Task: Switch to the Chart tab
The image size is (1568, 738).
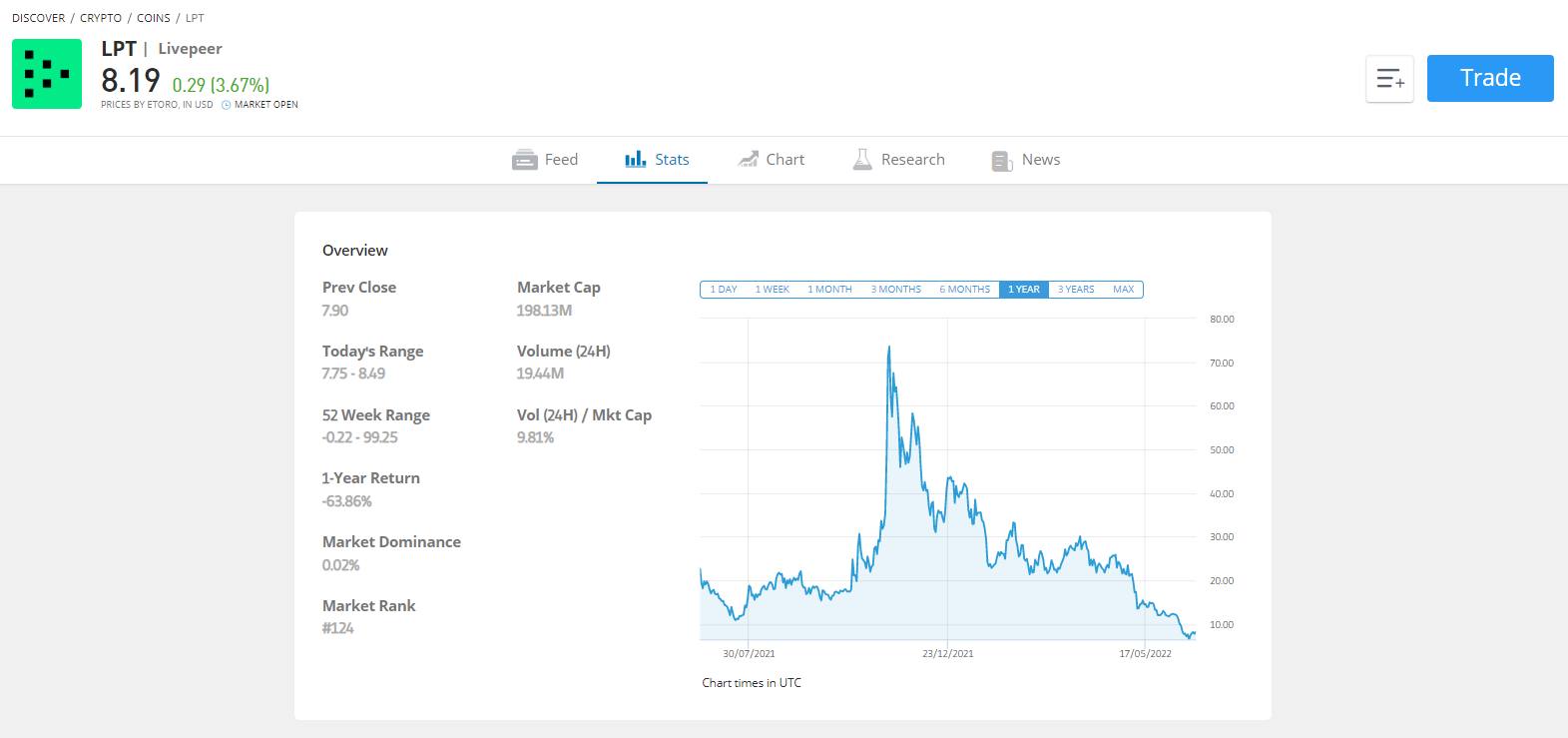Action: tap(771, 160)
